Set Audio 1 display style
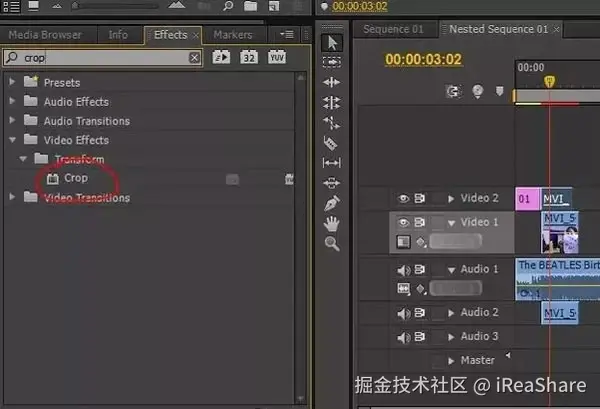The image size is (600, 409). click(403, 288)
